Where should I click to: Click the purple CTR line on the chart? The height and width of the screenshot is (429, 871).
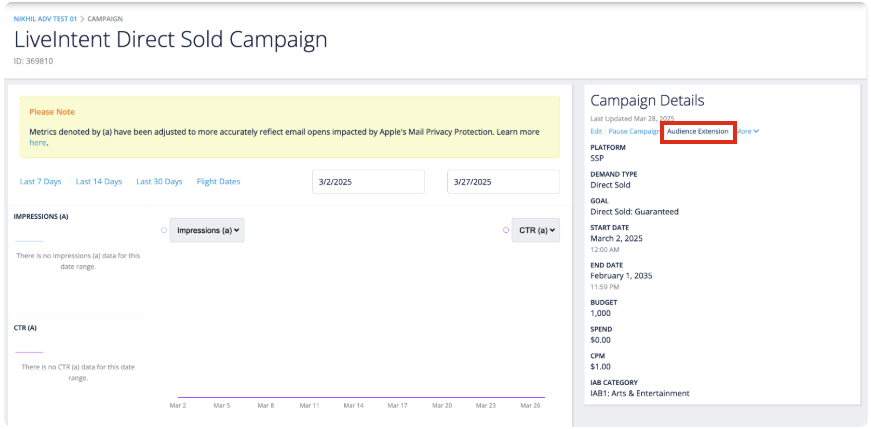(360, 396)
